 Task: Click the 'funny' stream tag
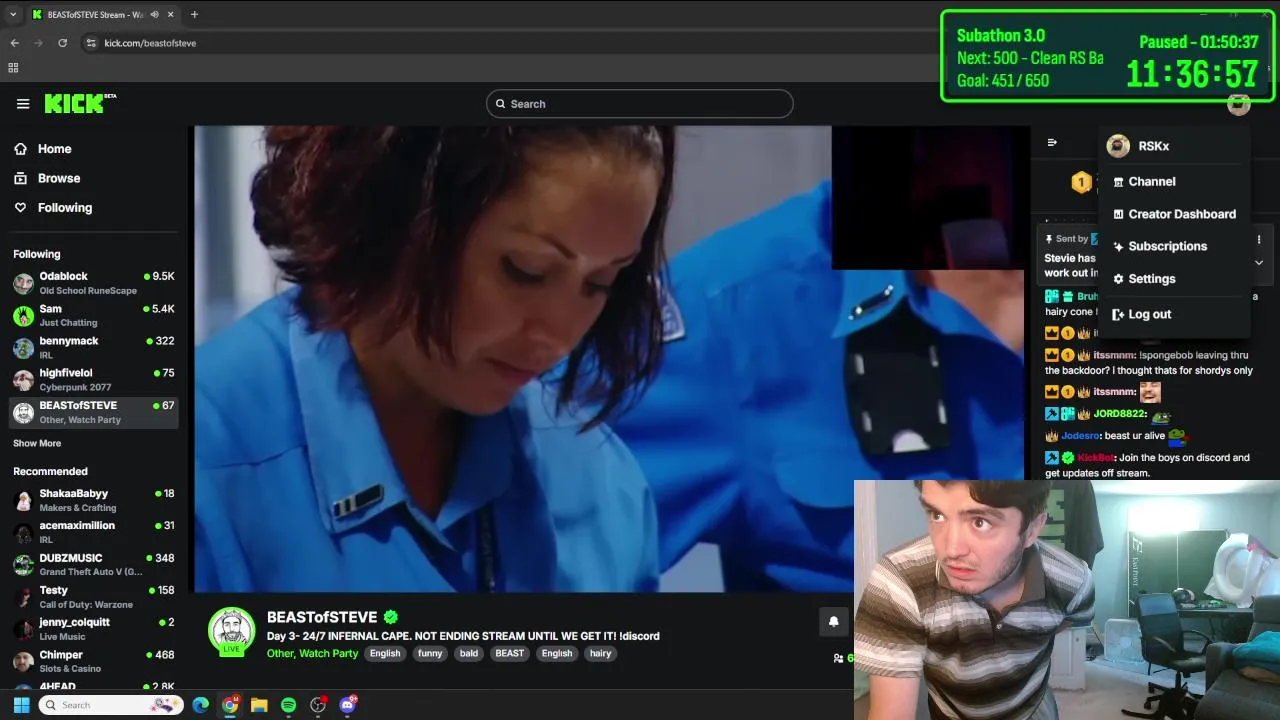430,653
